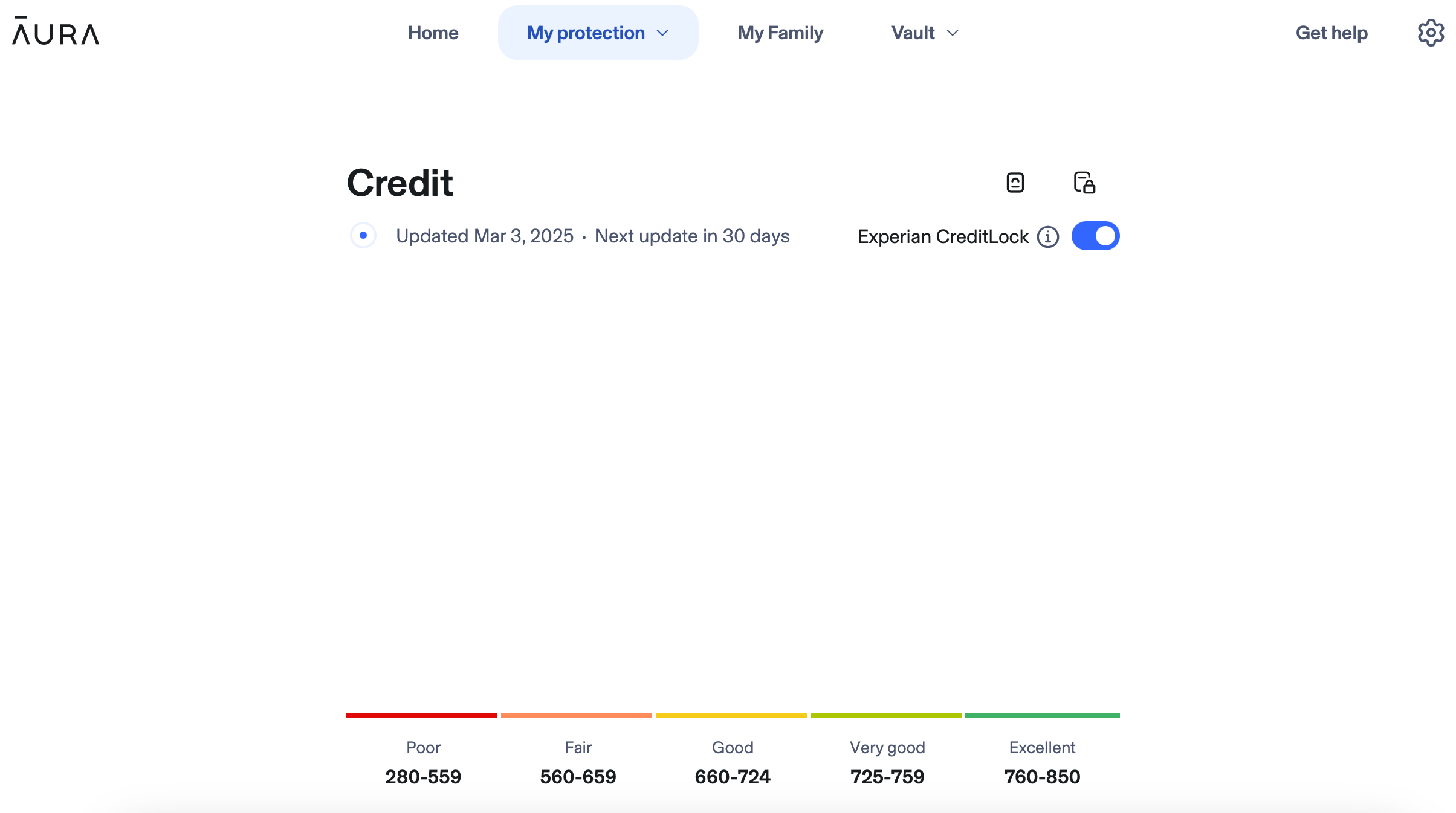Open the My Family tab
The height and width of the screenshot is (813, 1456).
point(780,33)
